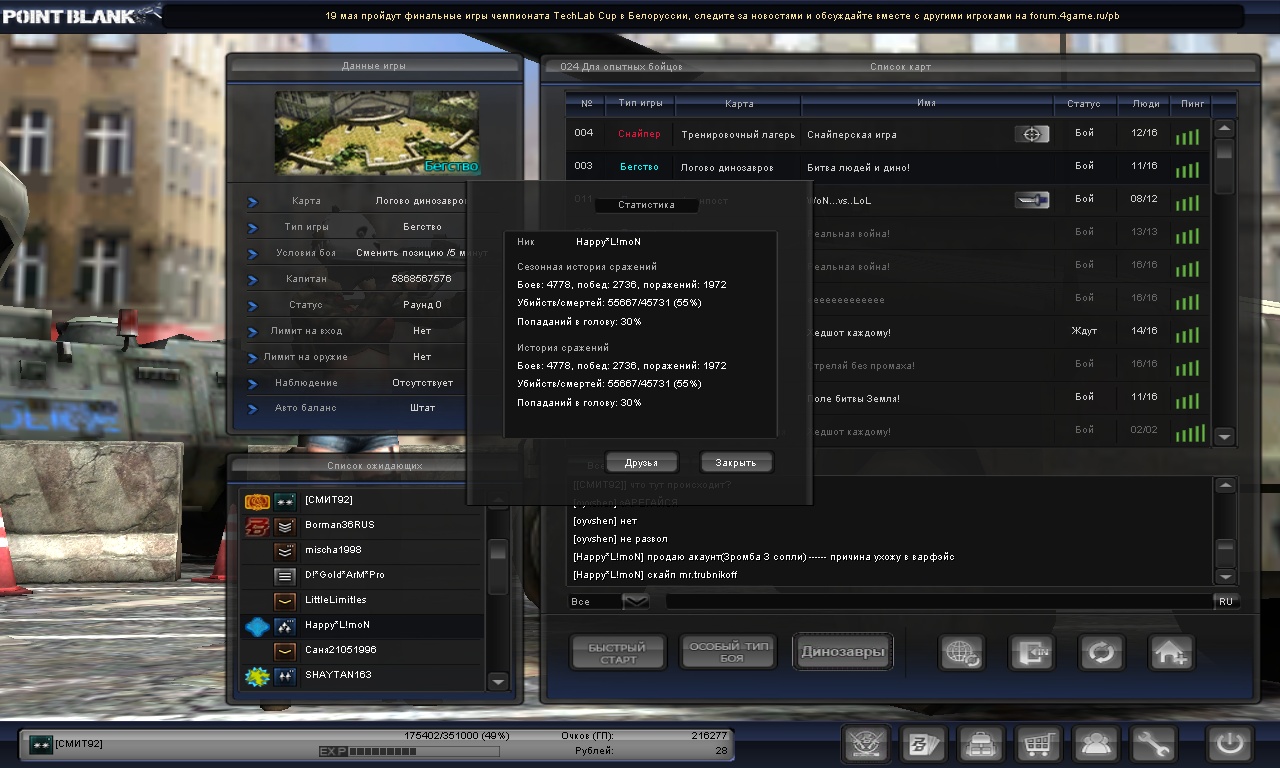Select player SHAYTAN163 in waiting list
Image resolution: width=1280 pixels, height=768 pixels.
tap(362, 676)
